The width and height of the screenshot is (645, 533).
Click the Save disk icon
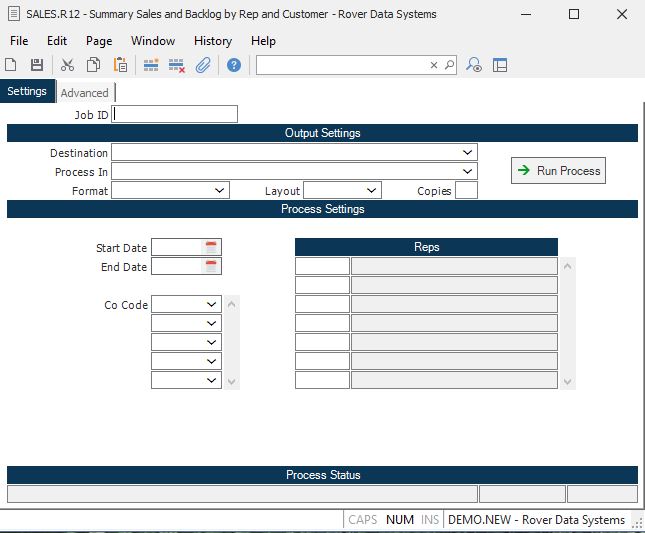tap(37, 65)
